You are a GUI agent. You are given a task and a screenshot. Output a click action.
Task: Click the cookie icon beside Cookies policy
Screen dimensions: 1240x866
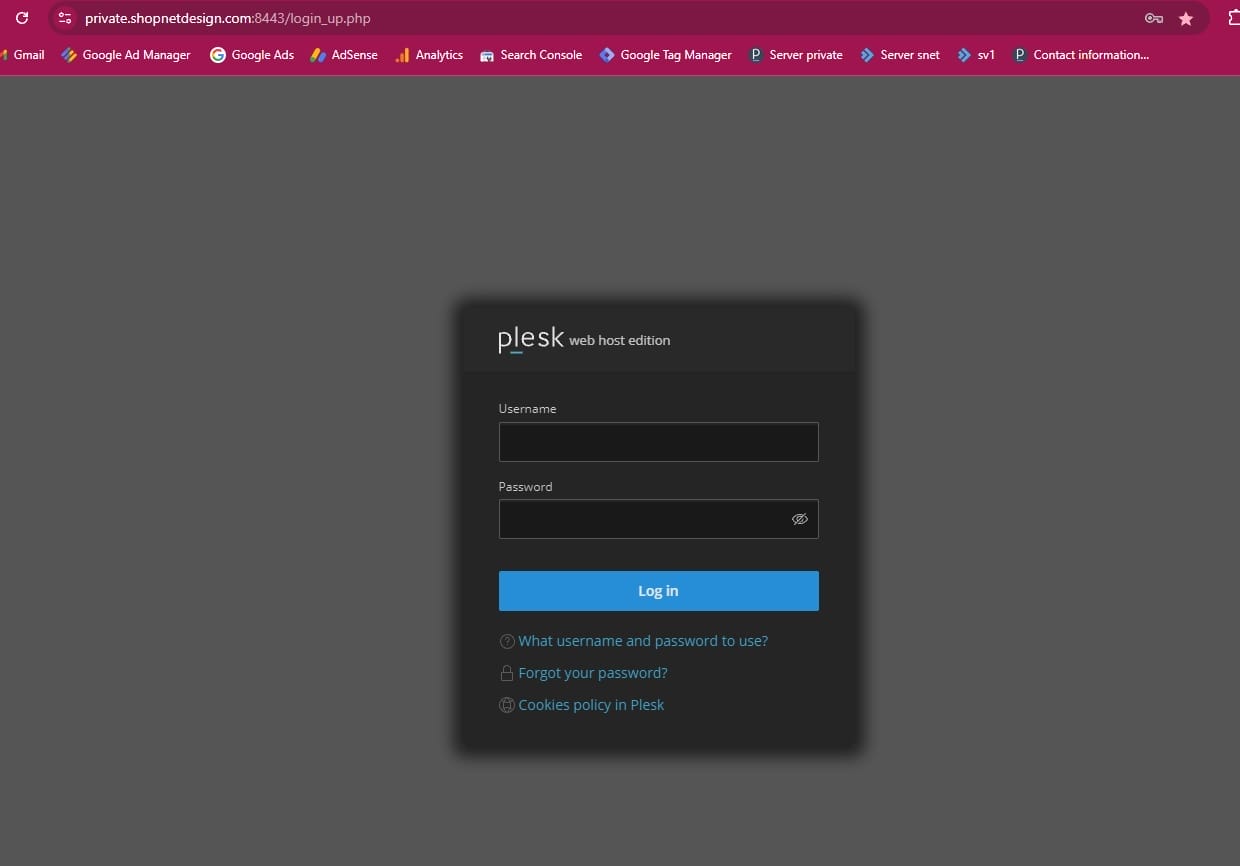point(507,705)
